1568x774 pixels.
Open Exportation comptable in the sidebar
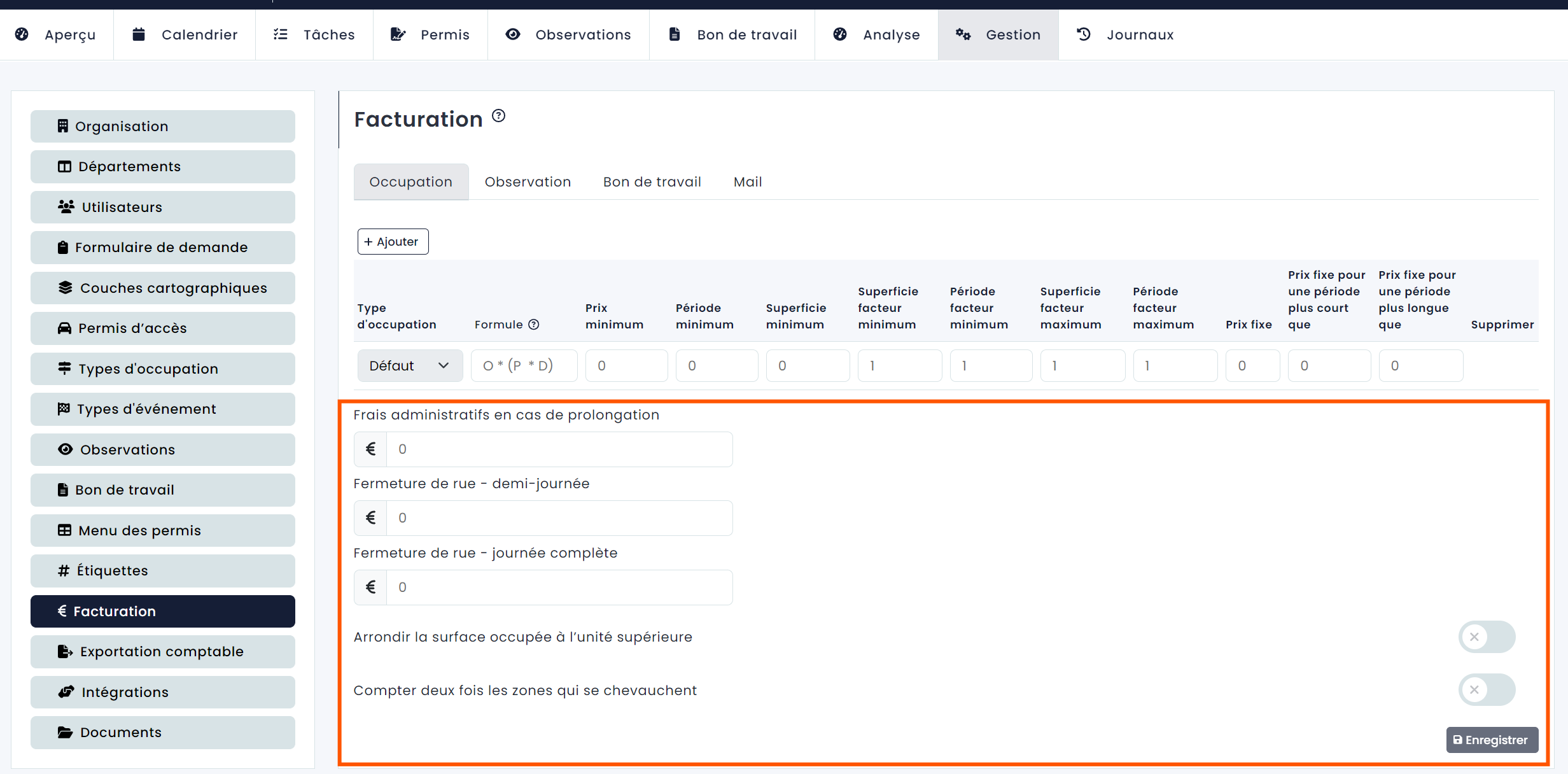162,652
